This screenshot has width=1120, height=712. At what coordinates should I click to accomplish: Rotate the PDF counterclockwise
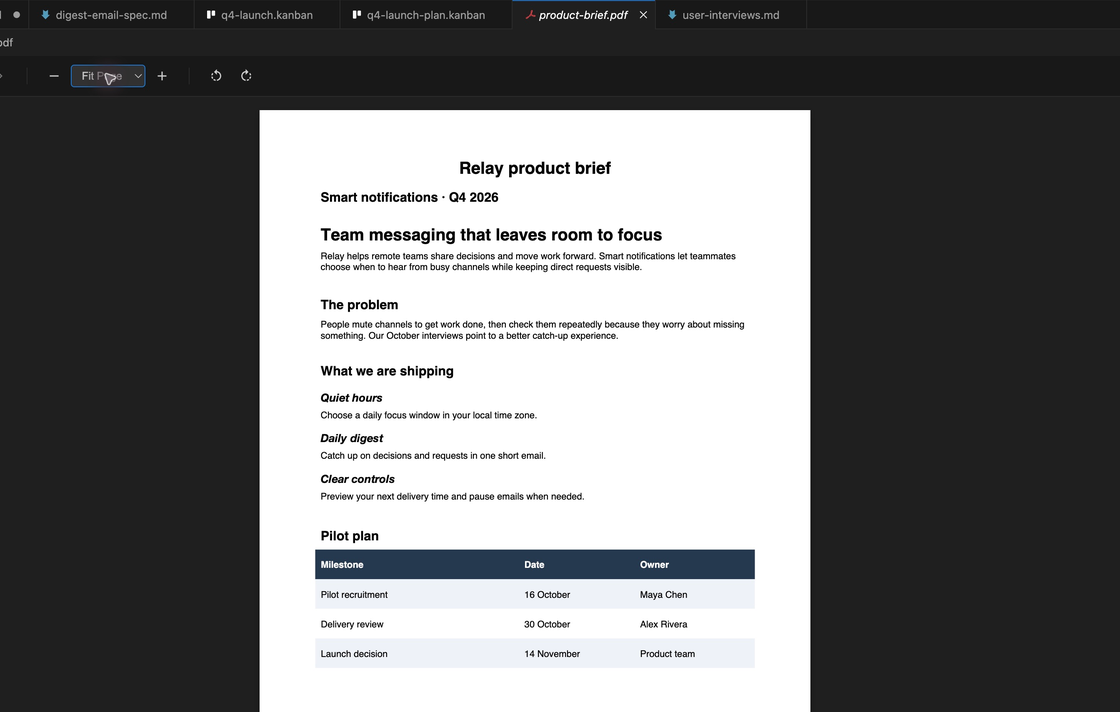pyautogui.click(x=216, y=76)
